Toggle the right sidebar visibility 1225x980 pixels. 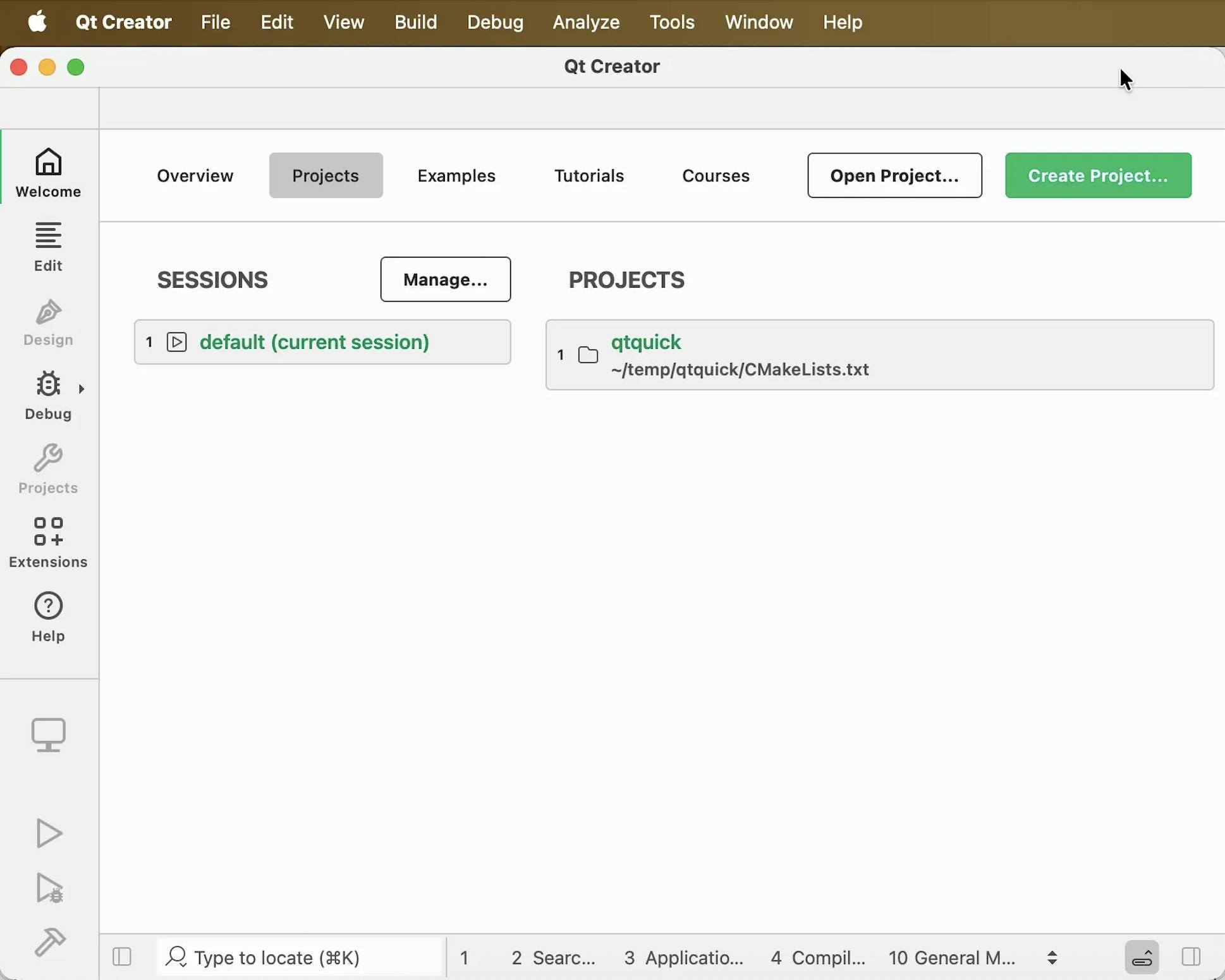pyautogui.click(x=1191, y=957)
